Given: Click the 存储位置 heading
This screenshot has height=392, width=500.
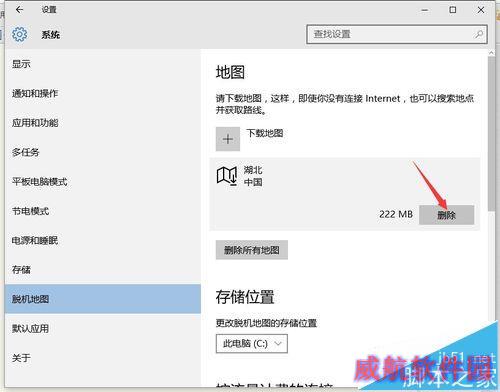Looking at the screenshot, I should coord(245,297).
